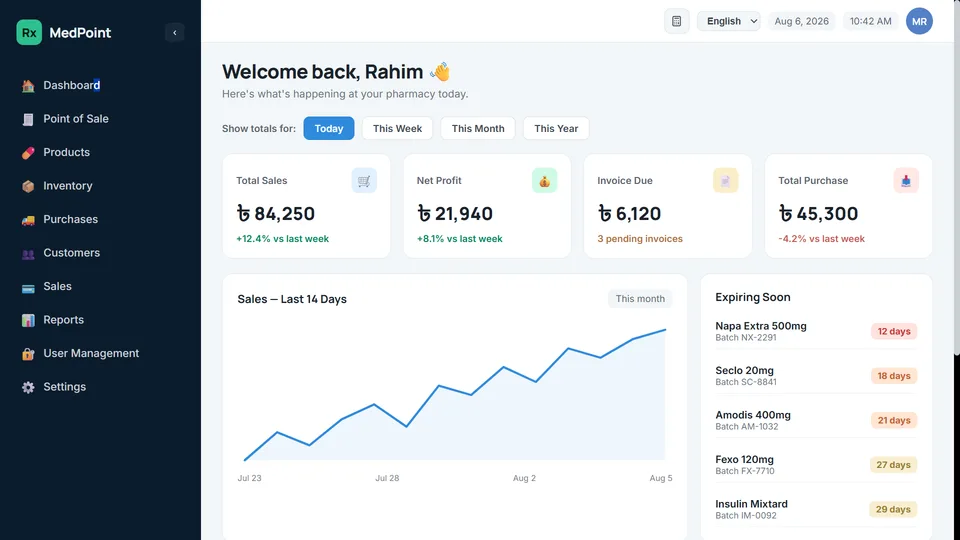This screenshot has width=960, height=540.
Task: Click '3 pending invoices' text
Action: tap(640, 239)
